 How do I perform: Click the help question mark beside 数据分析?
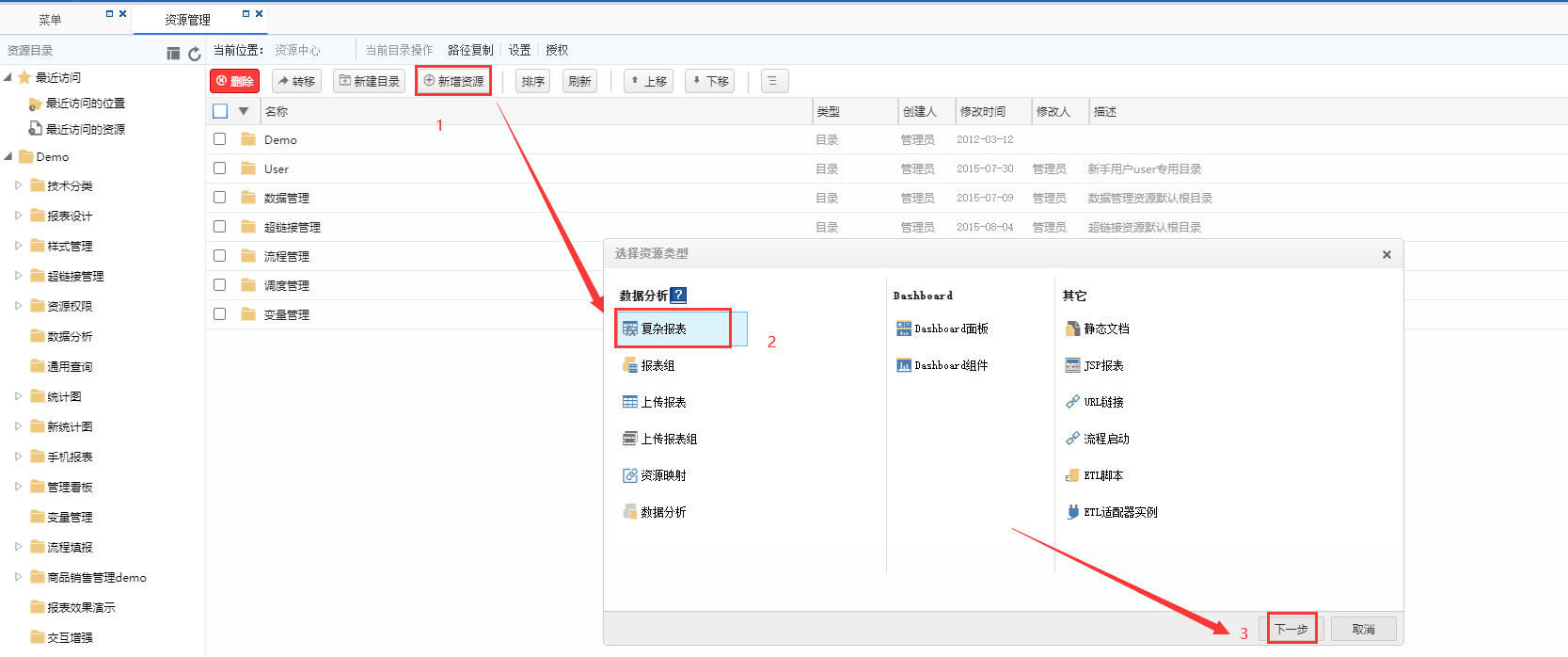(x=678, y=296)
